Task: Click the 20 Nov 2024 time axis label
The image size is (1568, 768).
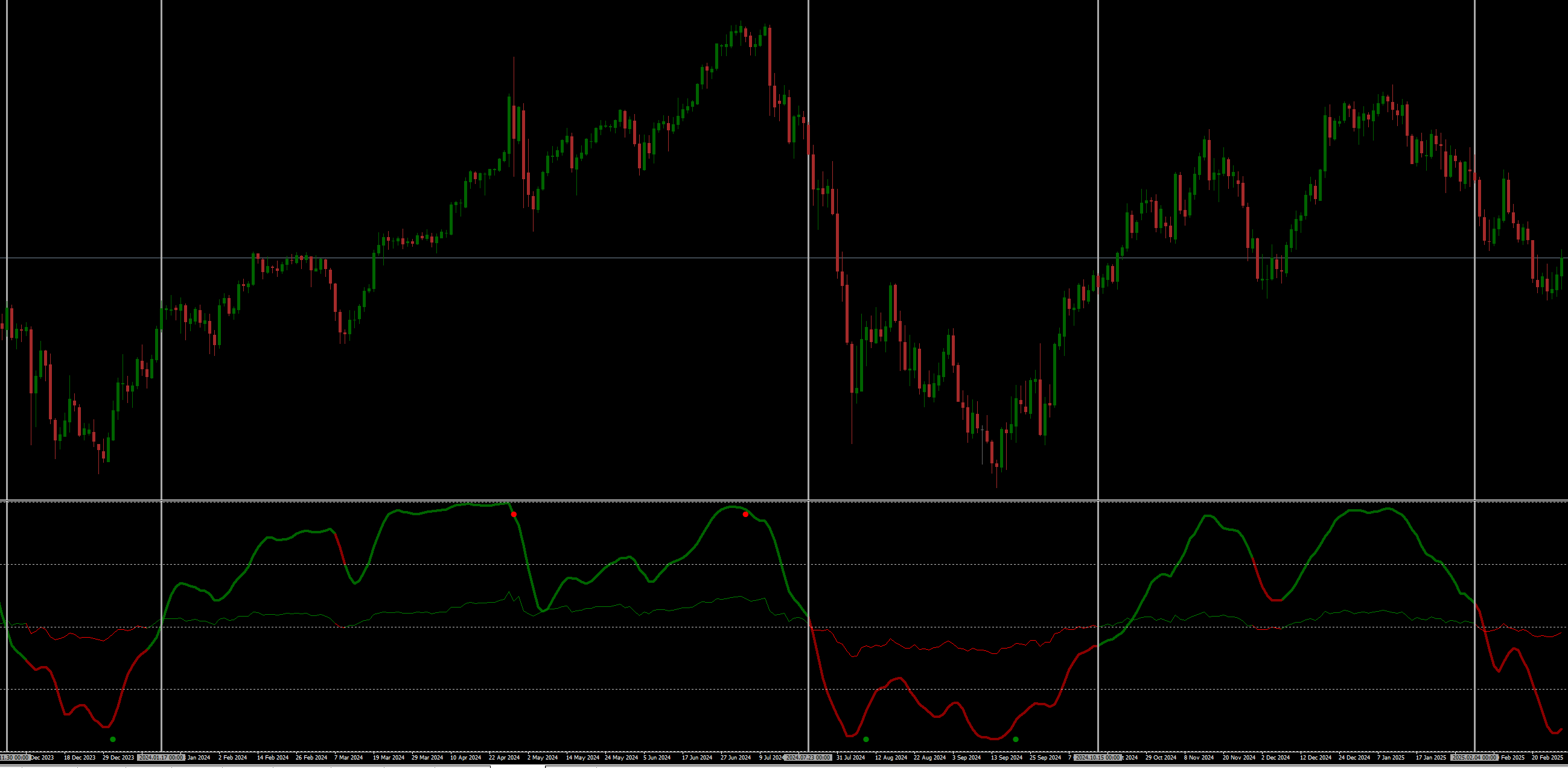Action: coord(1239,758)
